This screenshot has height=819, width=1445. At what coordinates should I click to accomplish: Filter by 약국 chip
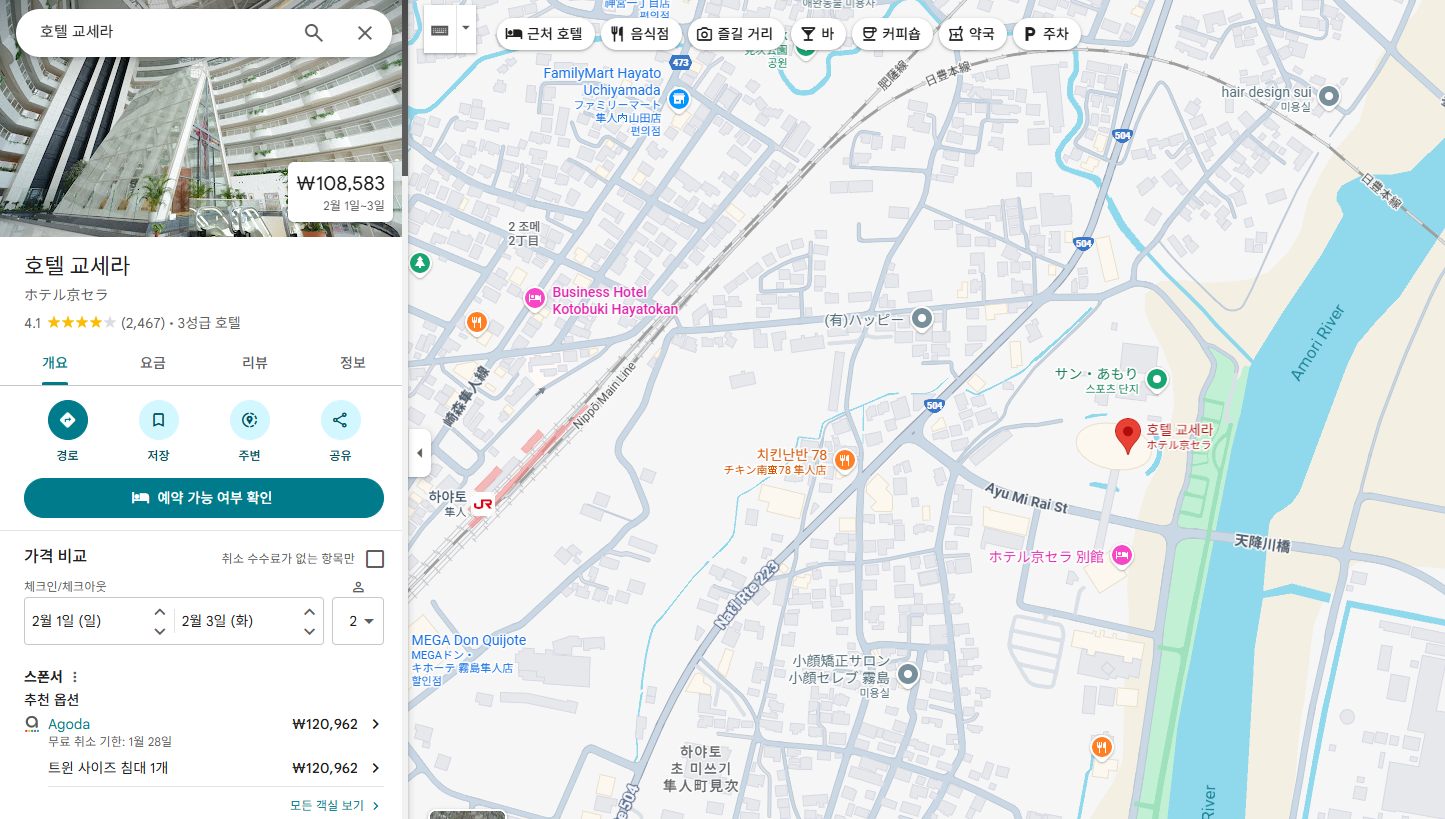[972, 34]
